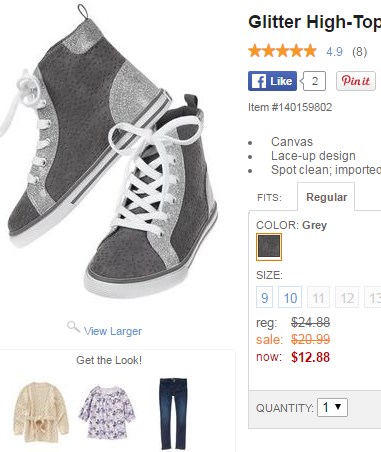This screenshot has height=452, width=381.
Task: Click the dark blue jeans thumbnail
Action: pyautogui.click(x=173, y=413)
